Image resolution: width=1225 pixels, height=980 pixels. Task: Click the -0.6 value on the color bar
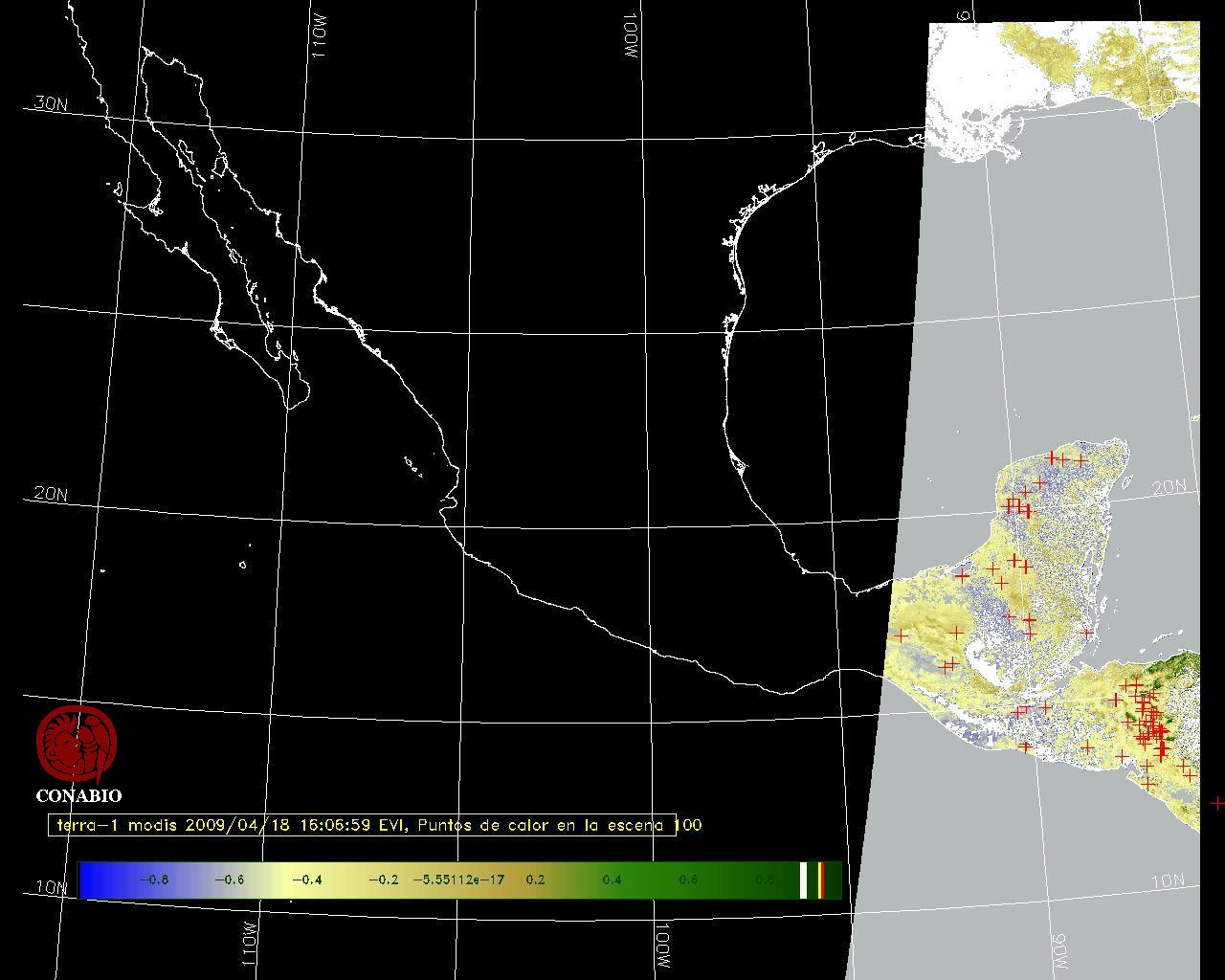coord(229,880)
